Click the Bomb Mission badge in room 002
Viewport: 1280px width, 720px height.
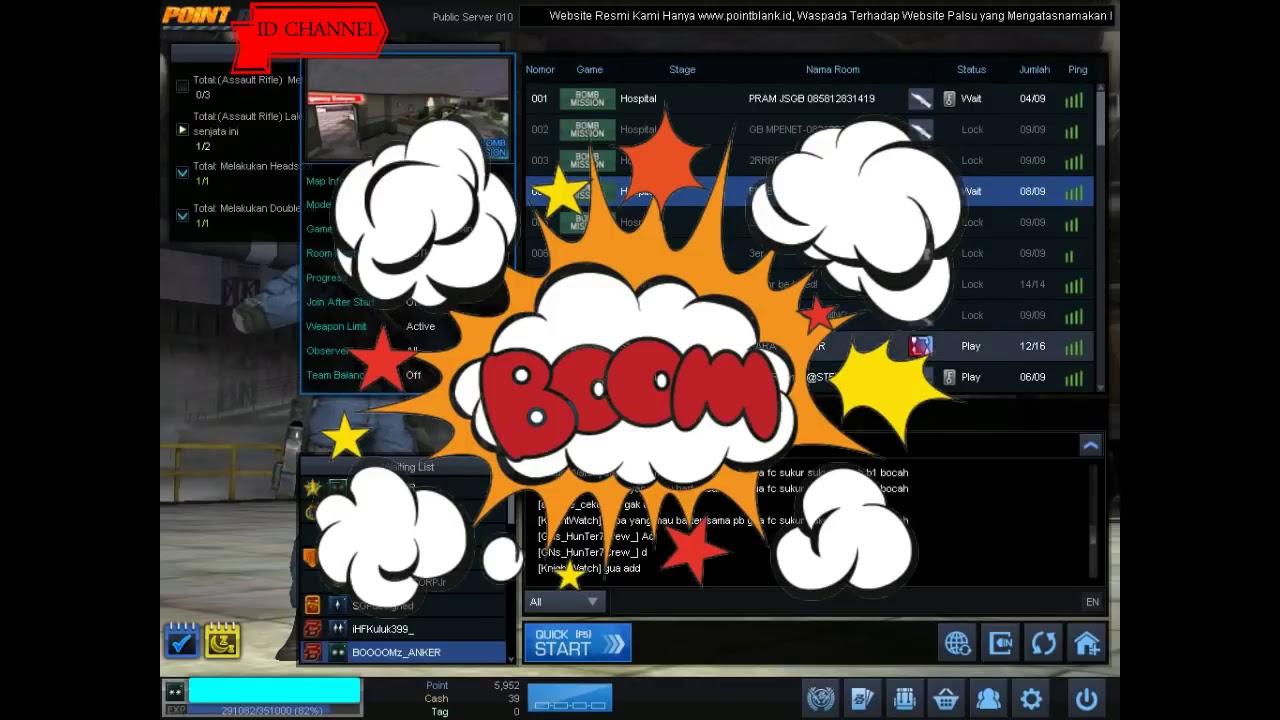(x=587, y=130)
